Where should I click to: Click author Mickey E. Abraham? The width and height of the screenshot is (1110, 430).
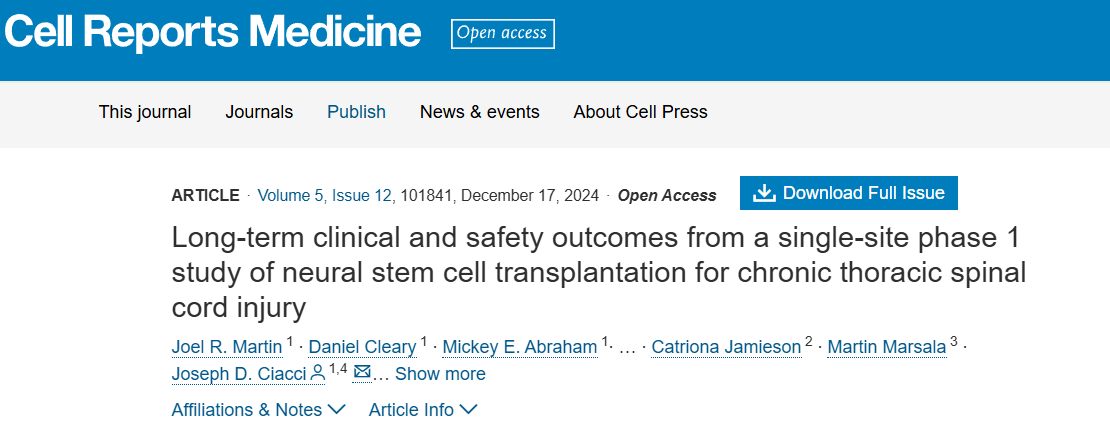pos(520,347)
